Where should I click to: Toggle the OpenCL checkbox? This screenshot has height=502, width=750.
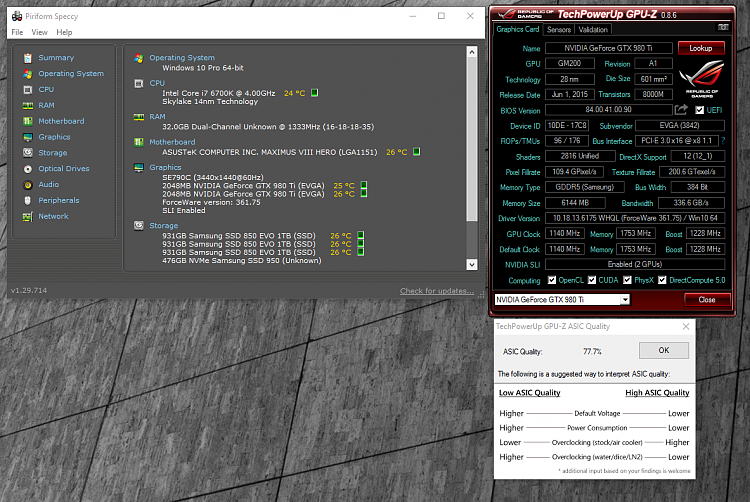tap(552, 280)
